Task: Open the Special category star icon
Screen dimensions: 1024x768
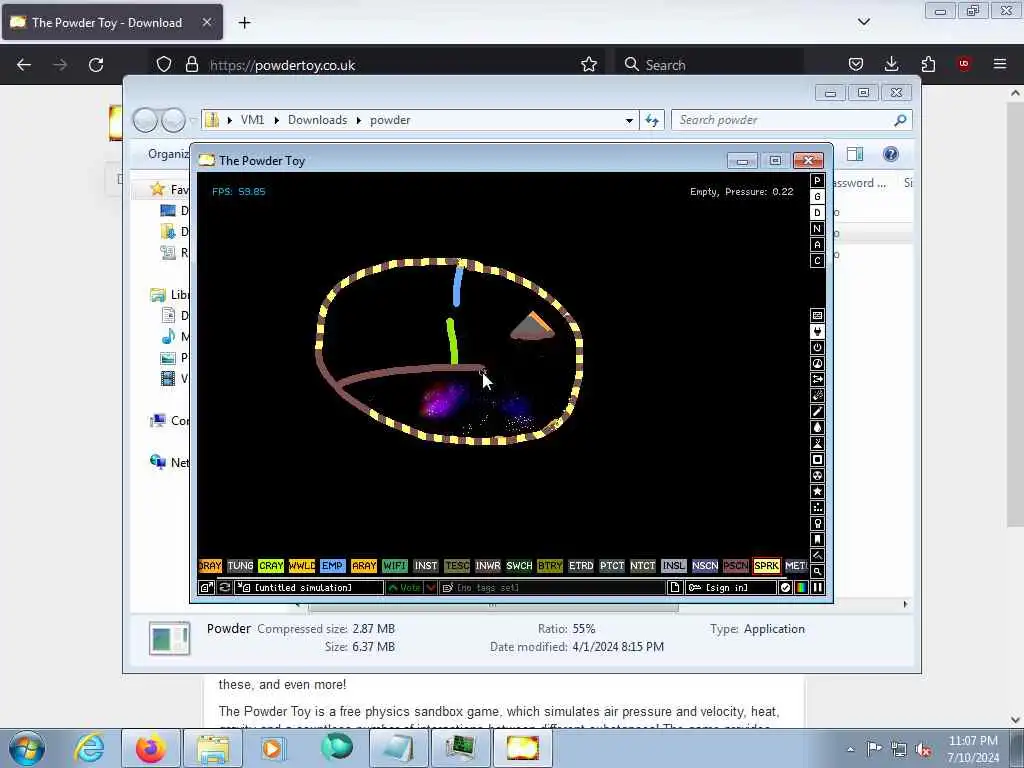Action: 817,491
